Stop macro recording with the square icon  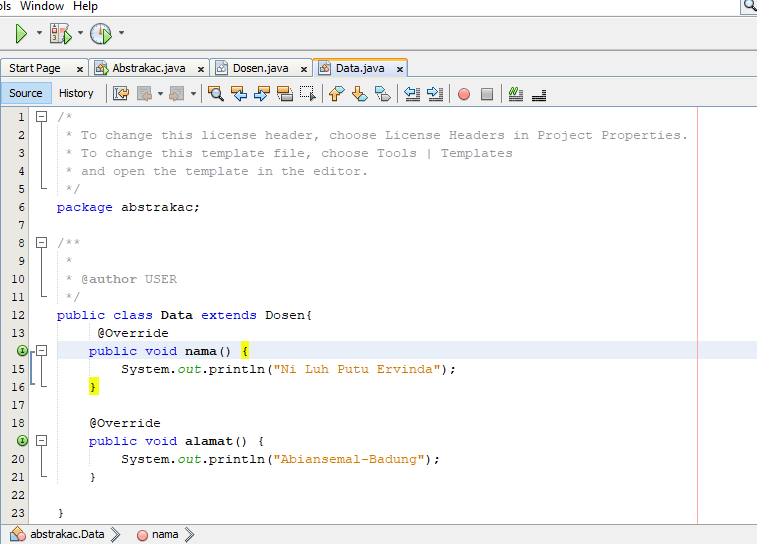click(487, 94)
